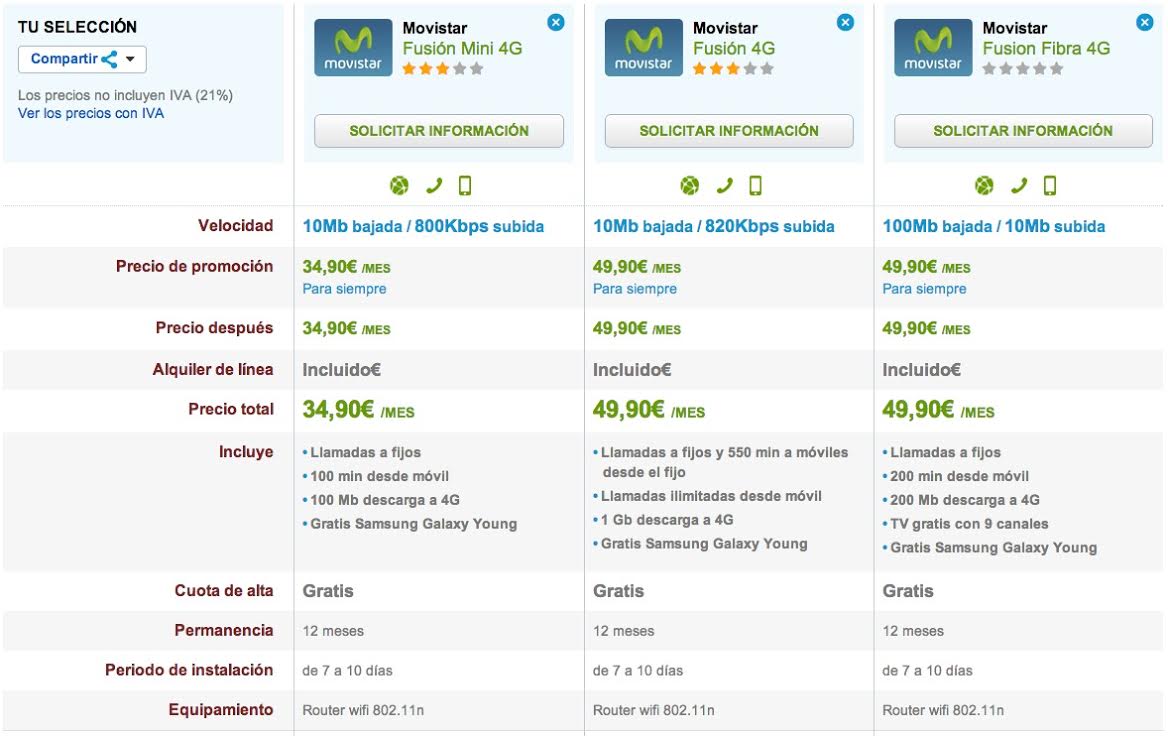The height and width of the screenshot is (736, 1168).
Task: Request information for Fusión 4G
Action: click(x=729, y=130)
